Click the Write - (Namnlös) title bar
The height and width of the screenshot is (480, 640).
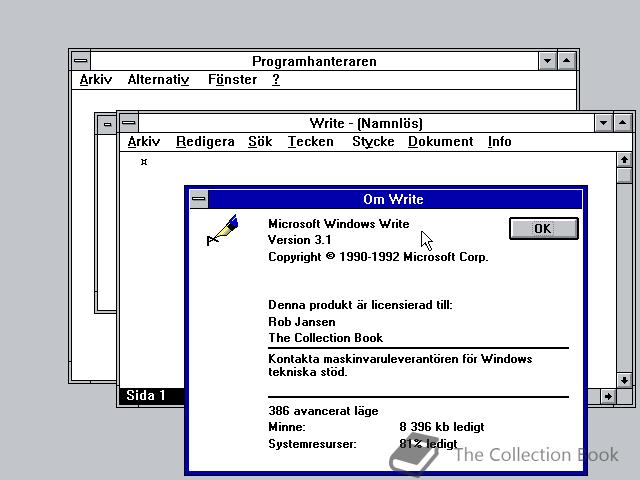click(x=366, y=123)
